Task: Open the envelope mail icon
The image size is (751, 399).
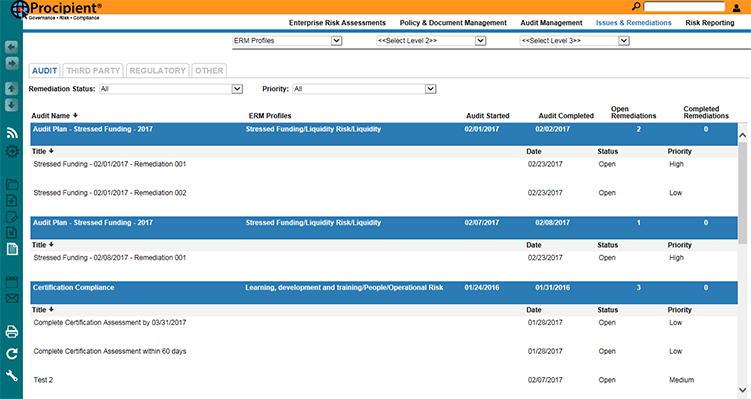Action: (11, 298)
